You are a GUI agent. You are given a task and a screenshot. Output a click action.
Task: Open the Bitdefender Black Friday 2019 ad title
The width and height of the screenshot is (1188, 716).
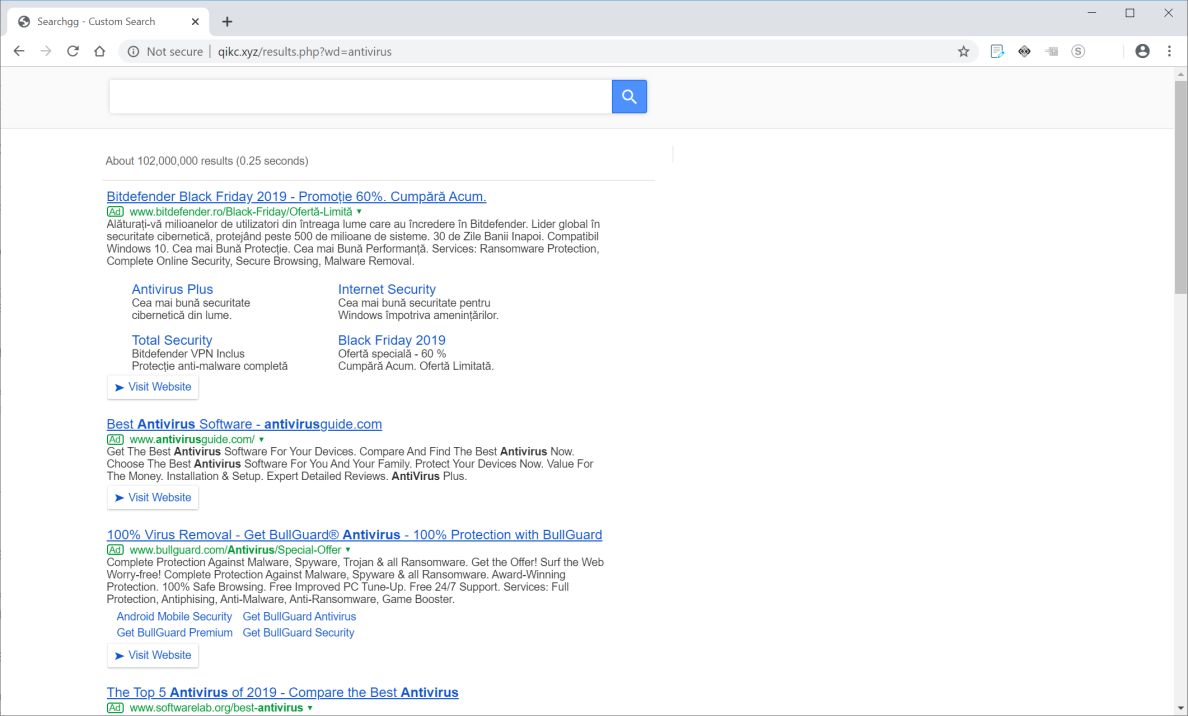(296, 196)
